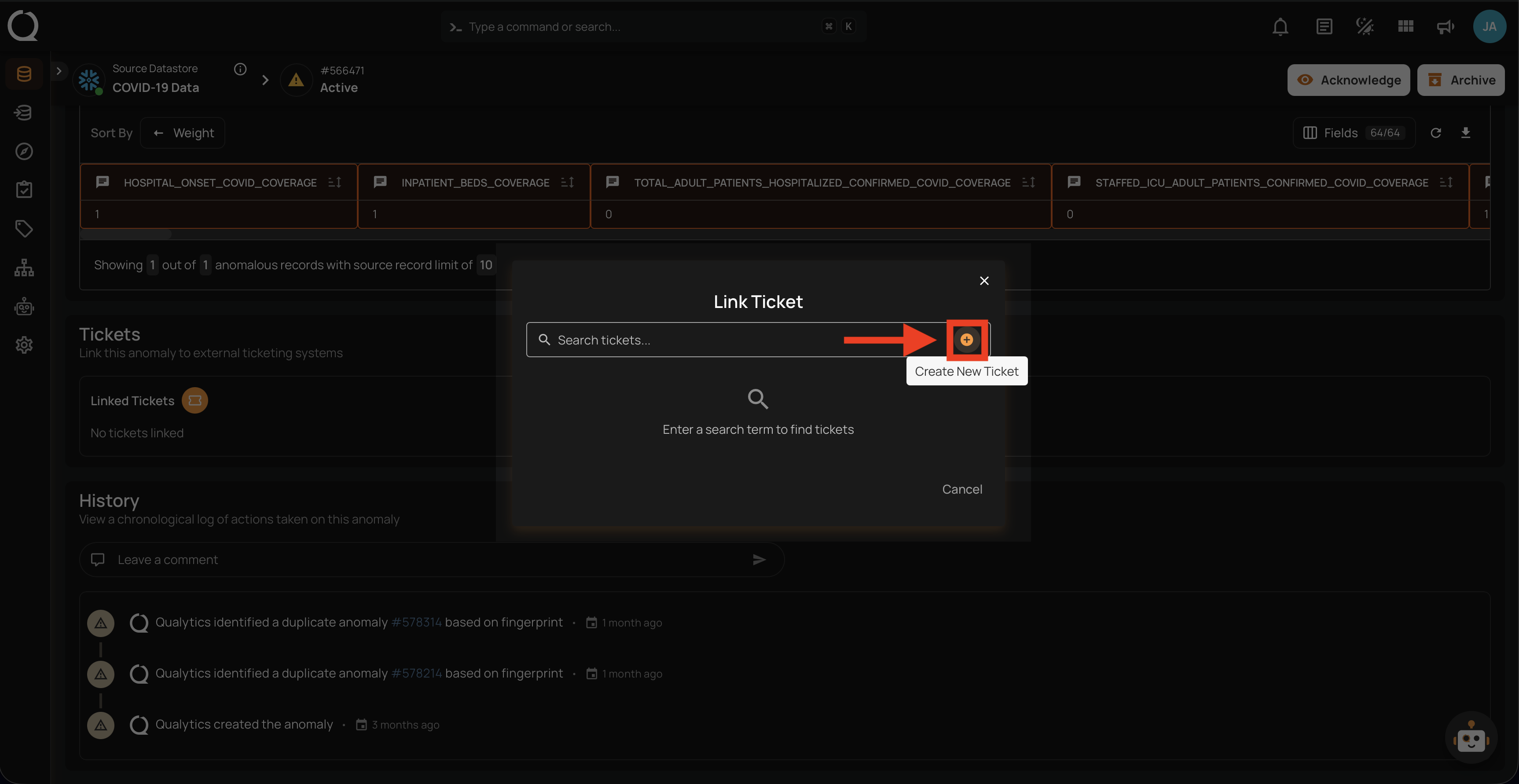This screenshot has width=1519, height=784.
Task: Open the hierarchy sidebar icon
Action: [24, 267]
